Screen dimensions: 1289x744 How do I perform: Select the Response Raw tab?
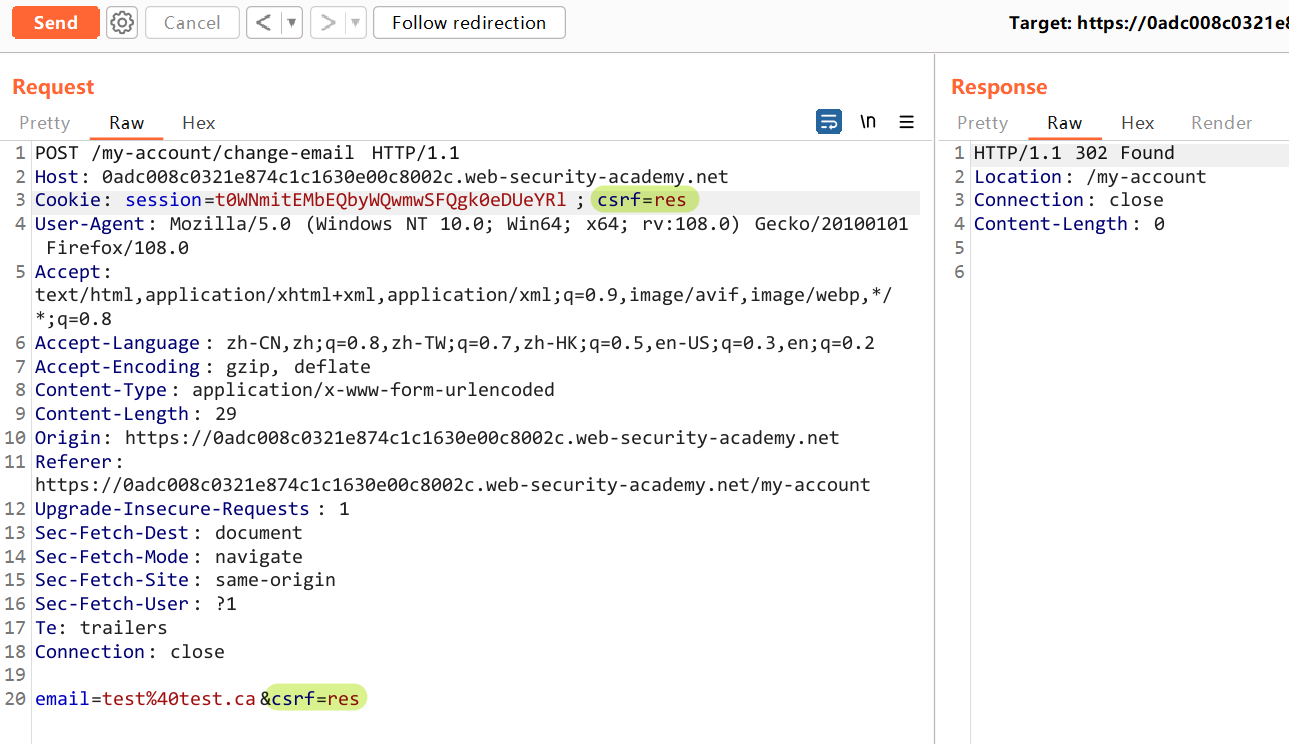[1064, 123]
